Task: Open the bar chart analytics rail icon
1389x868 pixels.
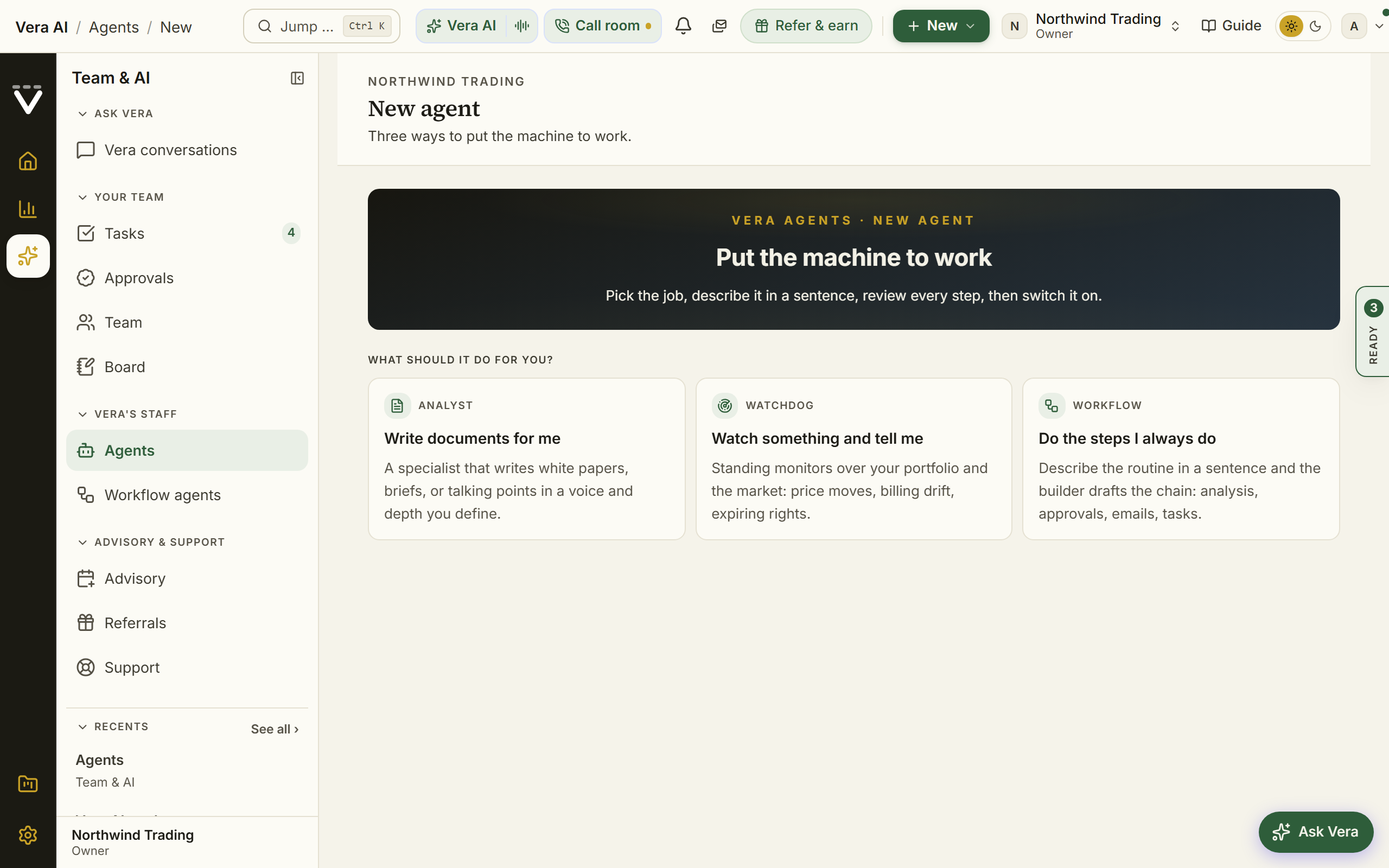Action: coord(28,209)
